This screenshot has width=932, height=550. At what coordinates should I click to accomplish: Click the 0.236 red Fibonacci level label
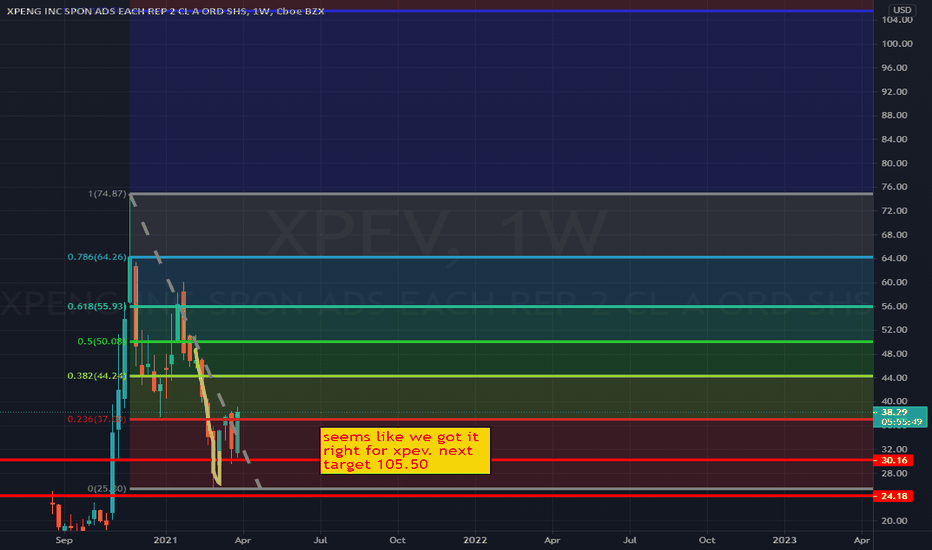(97, 419)
